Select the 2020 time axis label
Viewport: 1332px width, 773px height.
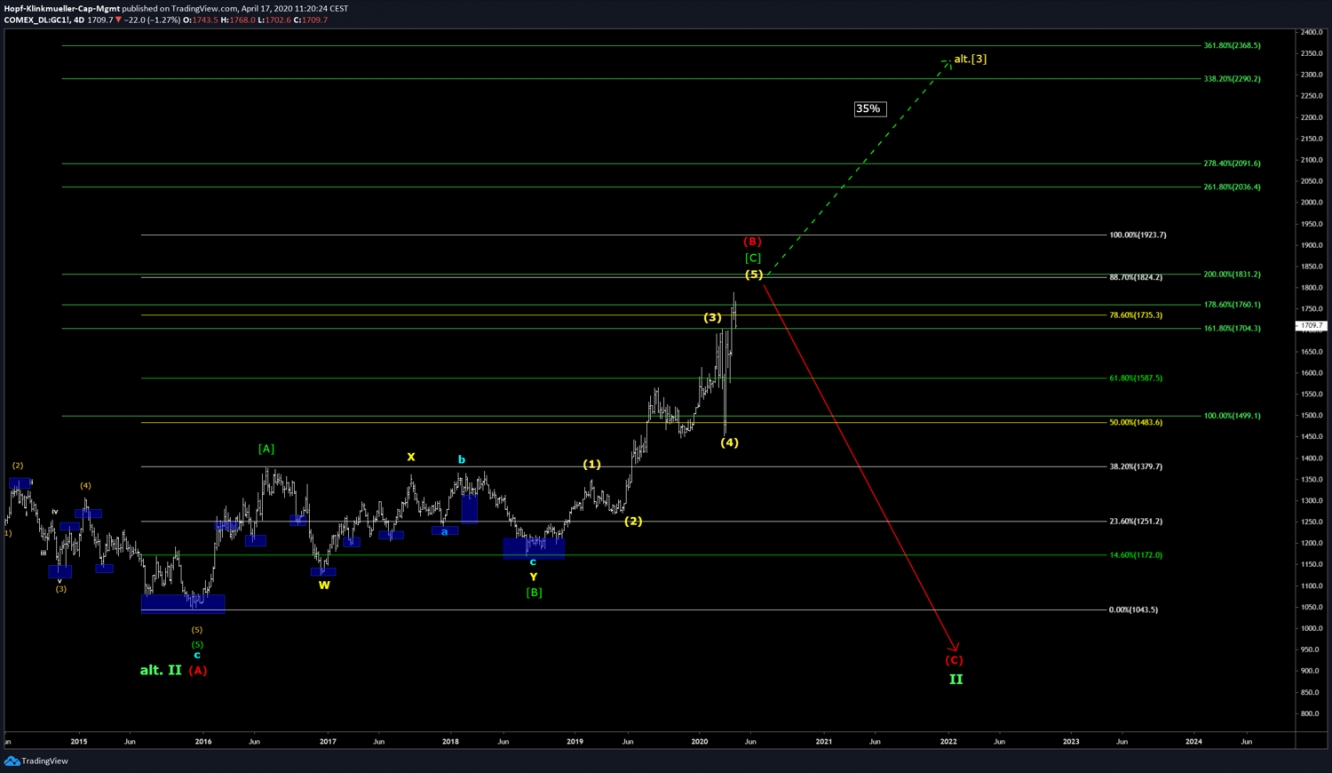(699, 742)
